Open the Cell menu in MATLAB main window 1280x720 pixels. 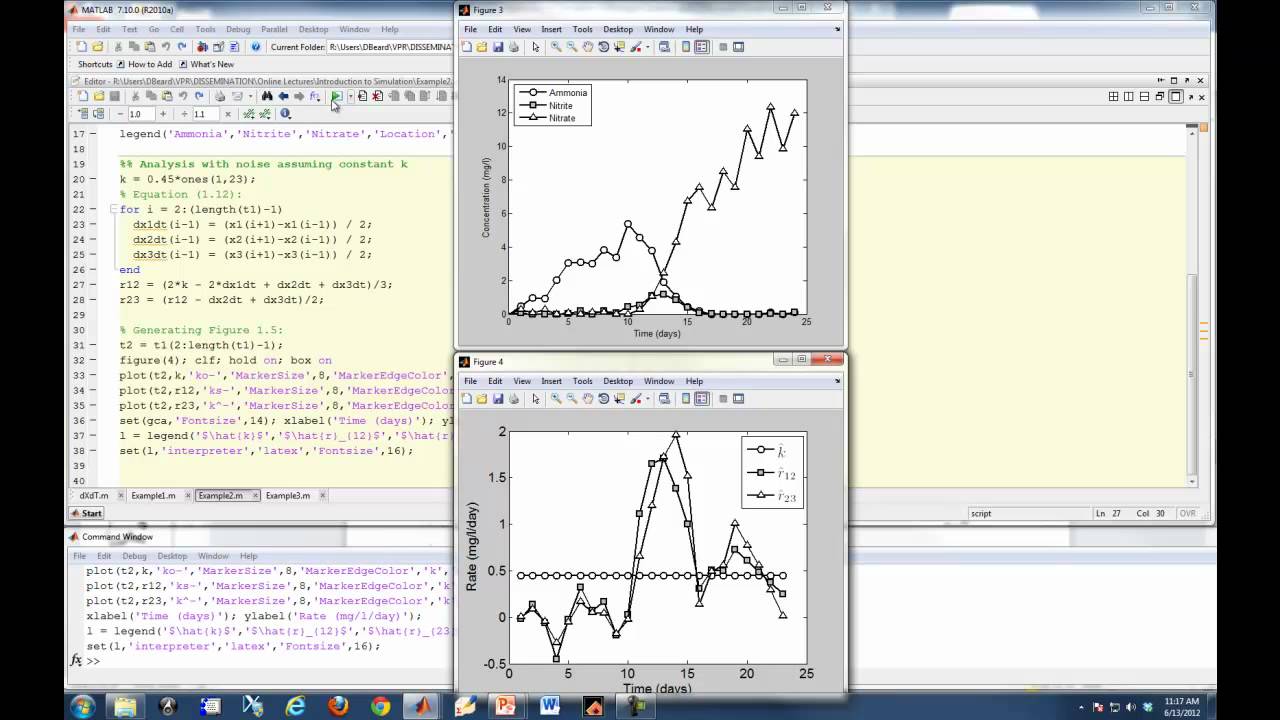(178, 29)
